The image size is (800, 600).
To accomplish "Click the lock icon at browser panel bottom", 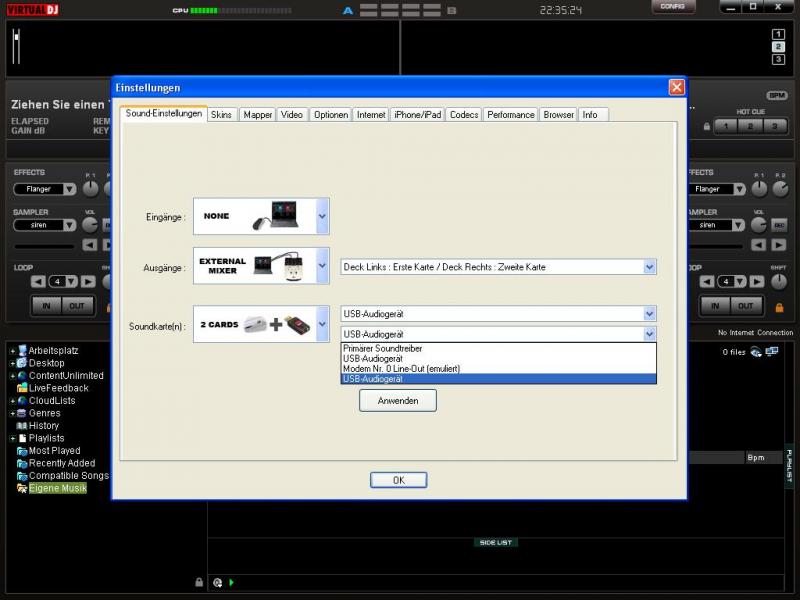I will [199, 582].
